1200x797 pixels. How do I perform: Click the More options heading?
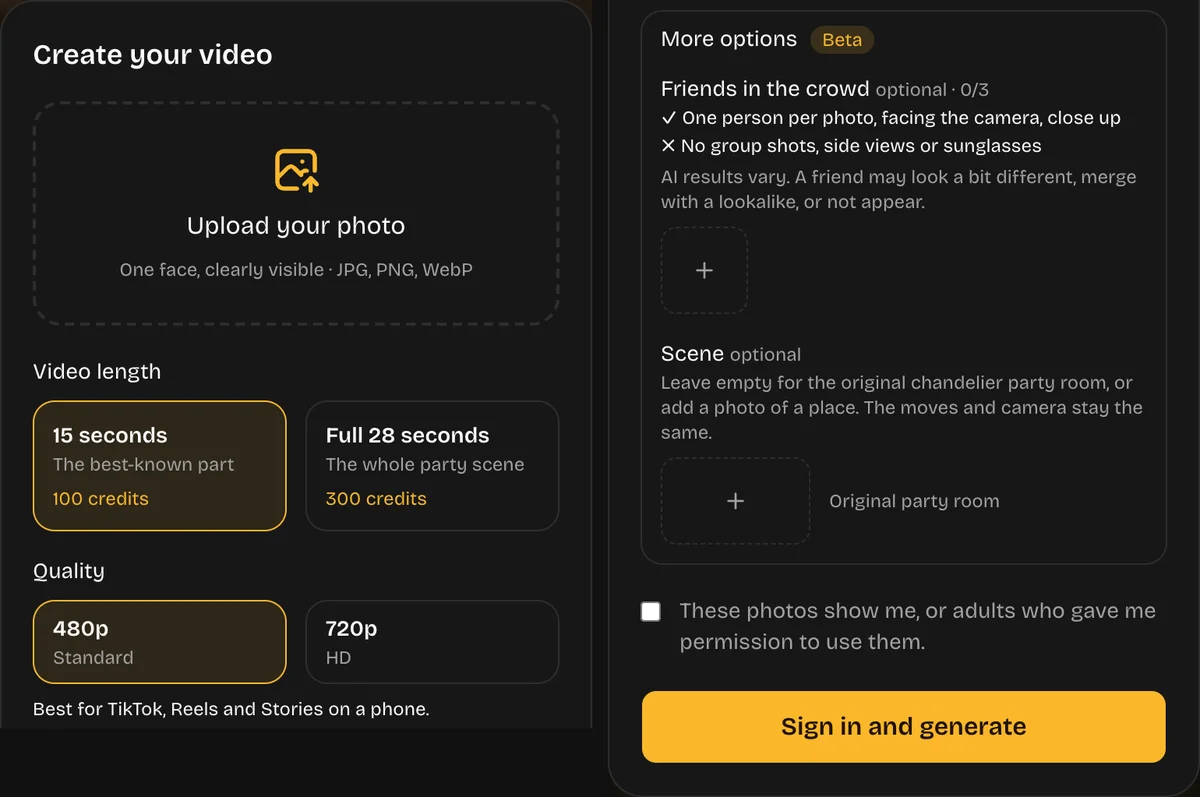[x=729, y=39]
